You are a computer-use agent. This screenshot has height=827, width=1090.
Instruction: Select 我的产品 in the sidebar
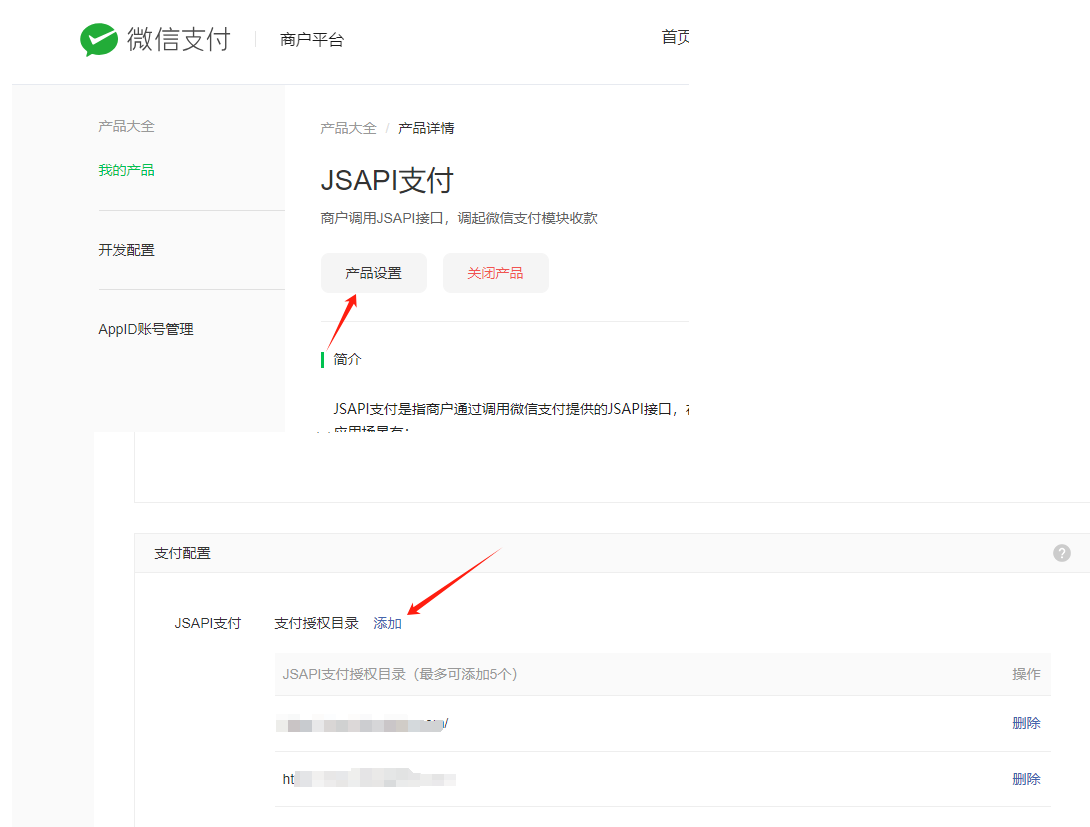[126, 170]
